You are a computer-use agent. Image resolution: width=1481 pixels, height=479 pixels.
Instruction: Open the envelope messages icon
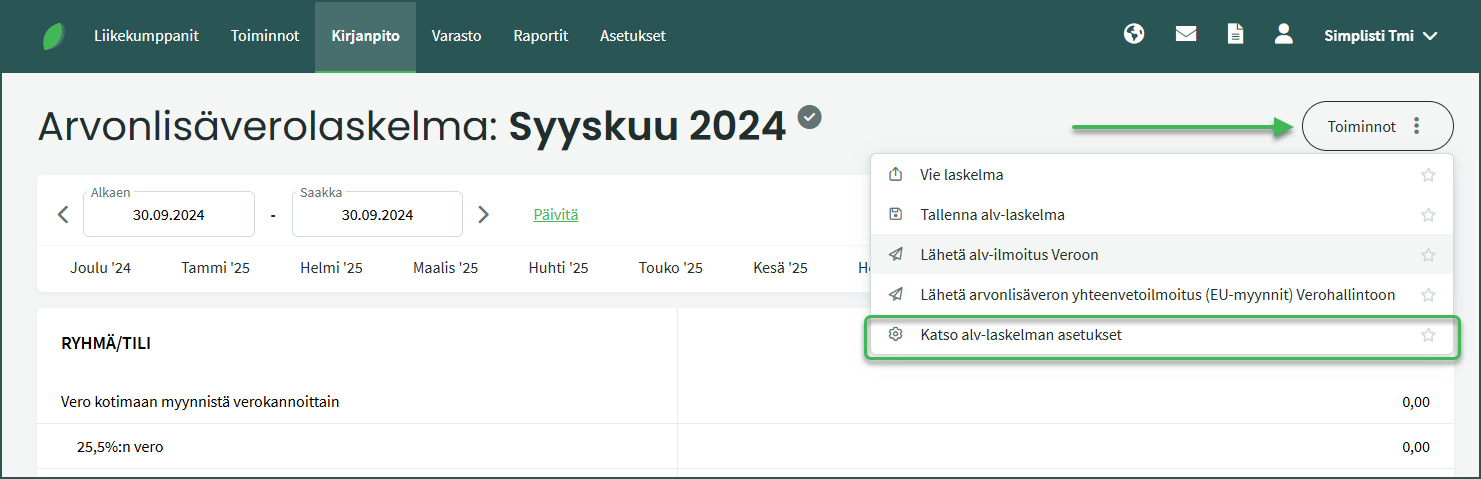[1186, 35]
